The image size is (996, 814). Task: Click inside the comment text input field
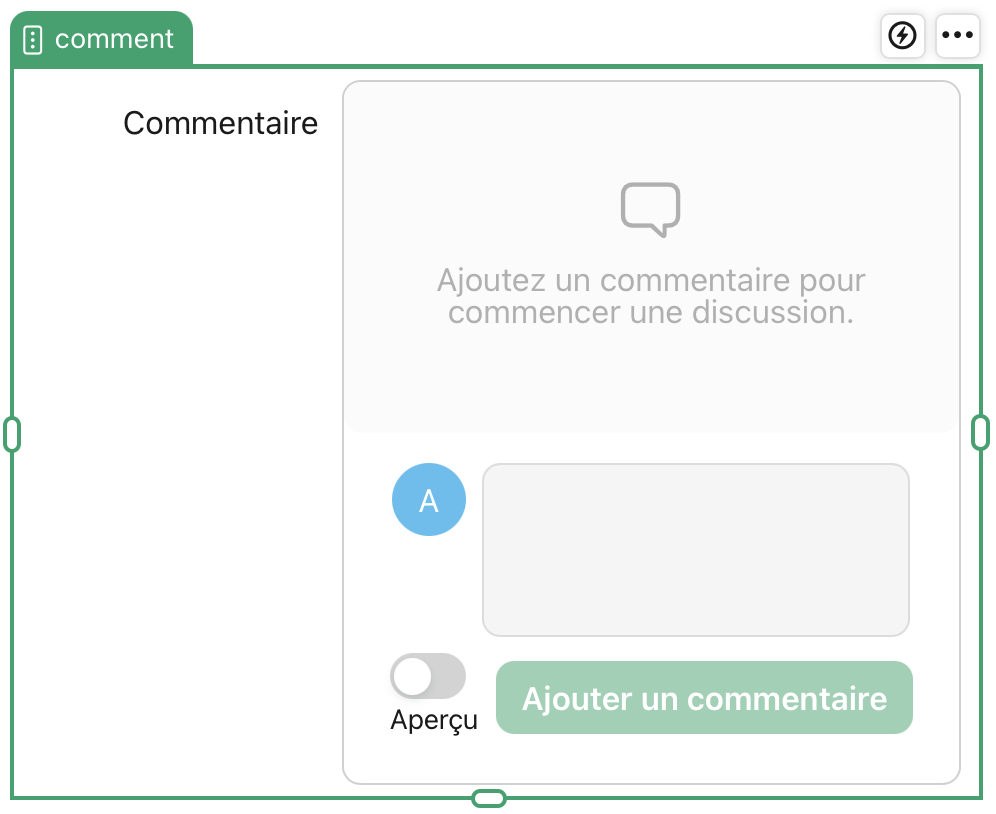tap(695, 549)
